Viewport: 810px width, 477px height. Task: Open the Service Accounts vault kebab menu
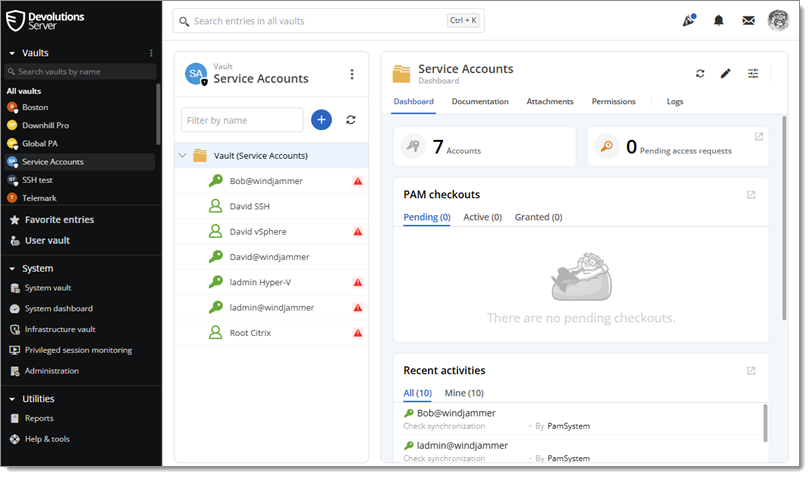pos(351,74)
